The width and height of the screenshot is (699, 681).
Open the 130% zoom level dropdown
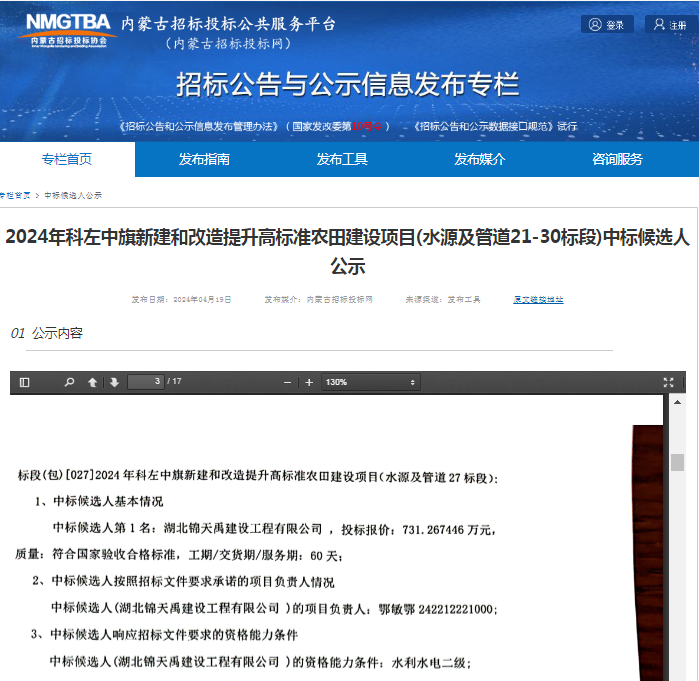(x=370, y=382)
